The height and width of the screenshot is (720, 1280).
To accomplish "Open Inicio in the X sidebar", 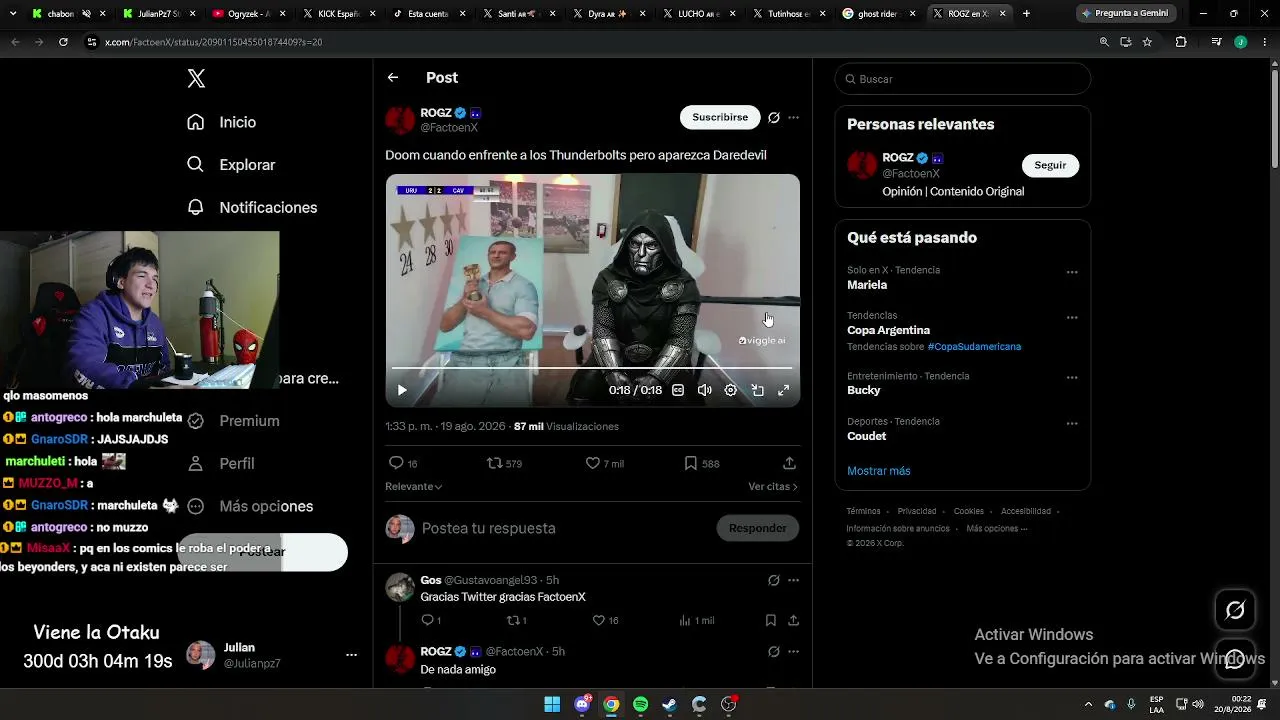I will 222,122.
